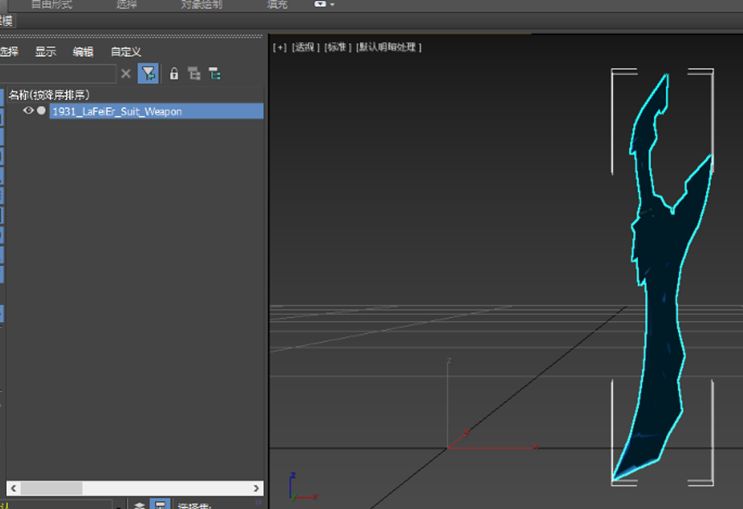743x509 pixels.
Task: Select the 1931_LaFeiEr_Suit_Weapon object entry
Action: (156, 111)
